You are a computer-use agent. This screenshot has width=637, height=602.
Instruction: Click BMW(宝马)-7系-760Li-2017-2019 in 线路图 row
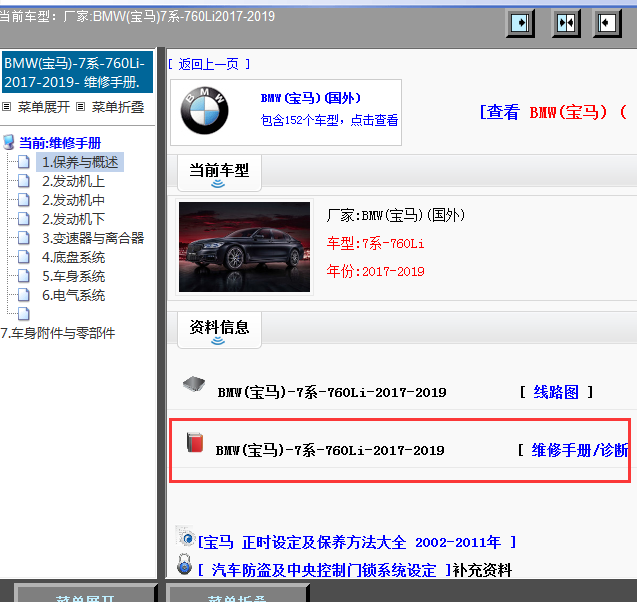coord(332,392)
